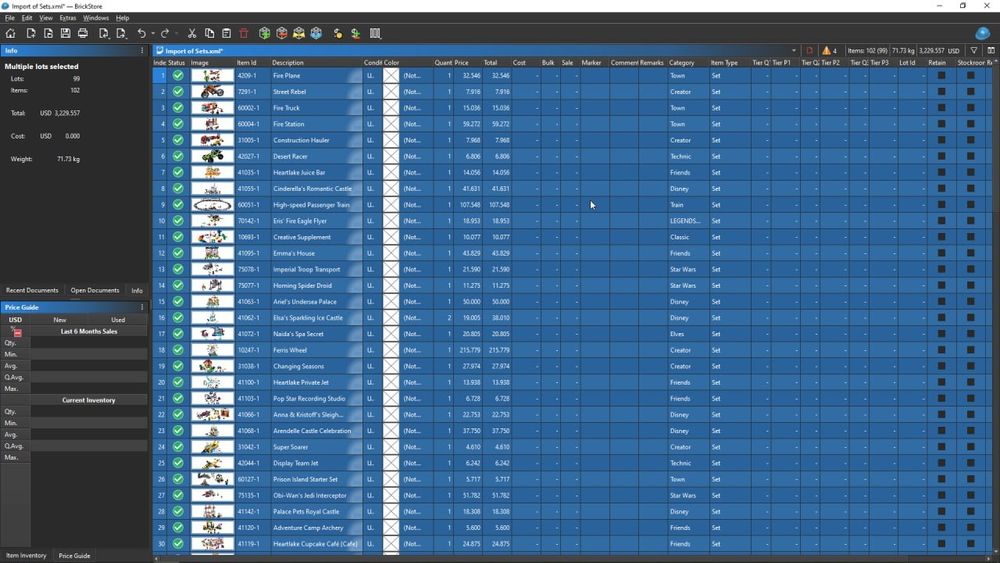Set price to price guide icon
This screenshot has height=563, width=1000.
(338, 33)
